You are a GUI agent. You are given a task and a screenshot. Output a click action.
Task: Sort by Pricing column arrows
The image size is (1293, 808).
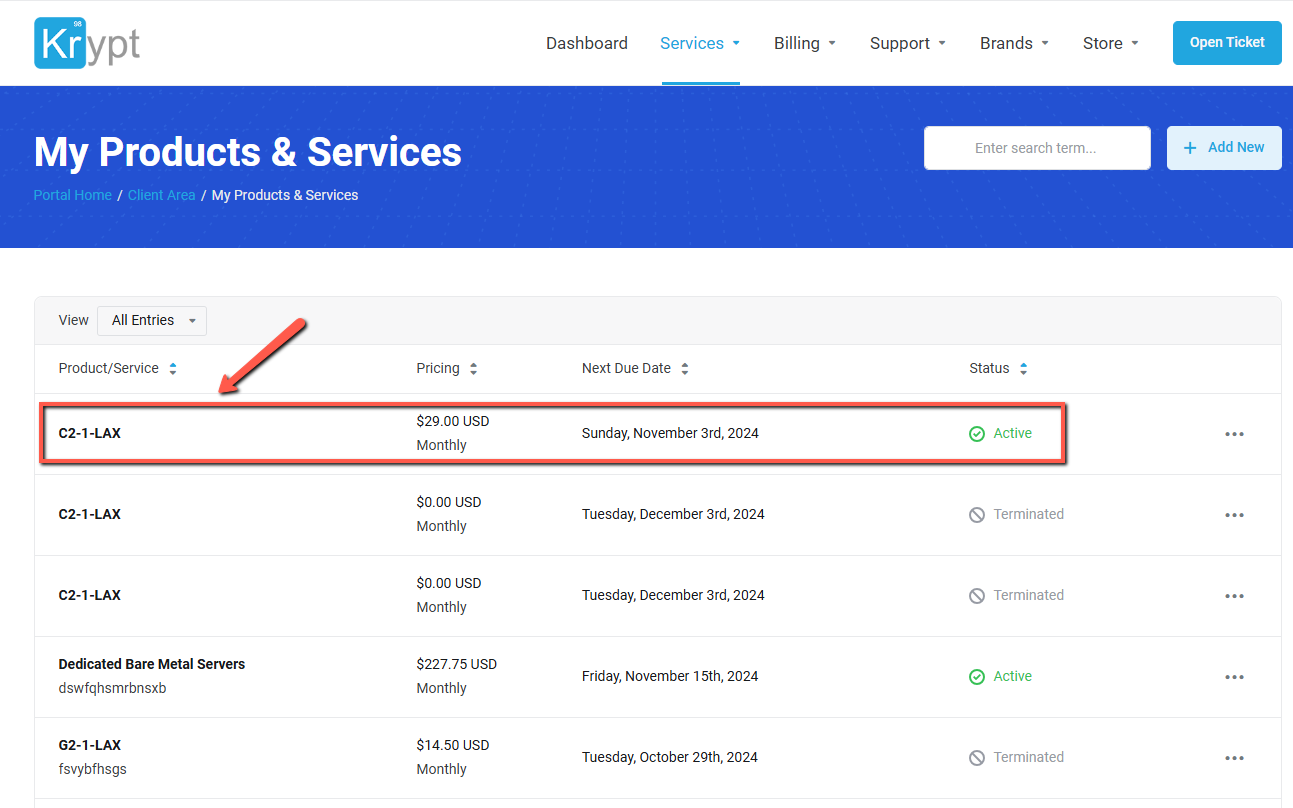coord(473,369)
